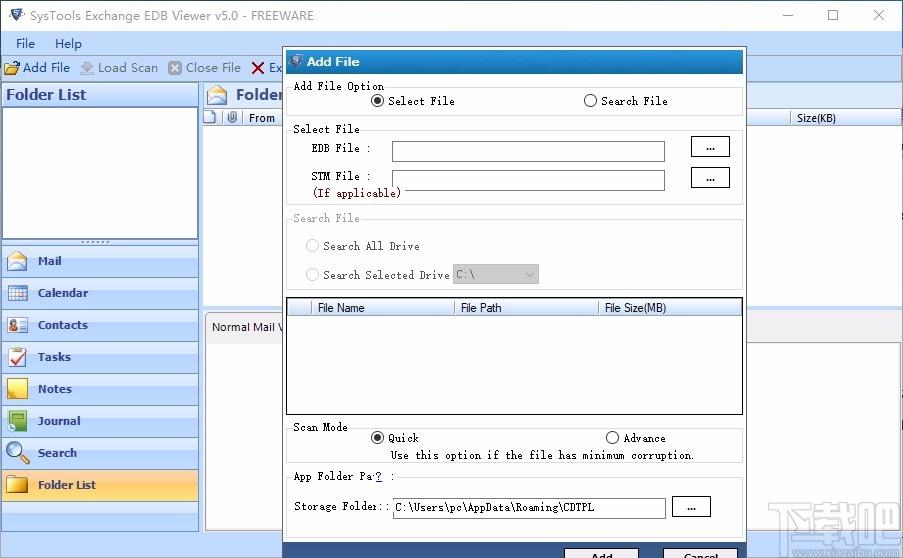
Task: Click the Folder List folder icon in sidebar
Action: 17,484
